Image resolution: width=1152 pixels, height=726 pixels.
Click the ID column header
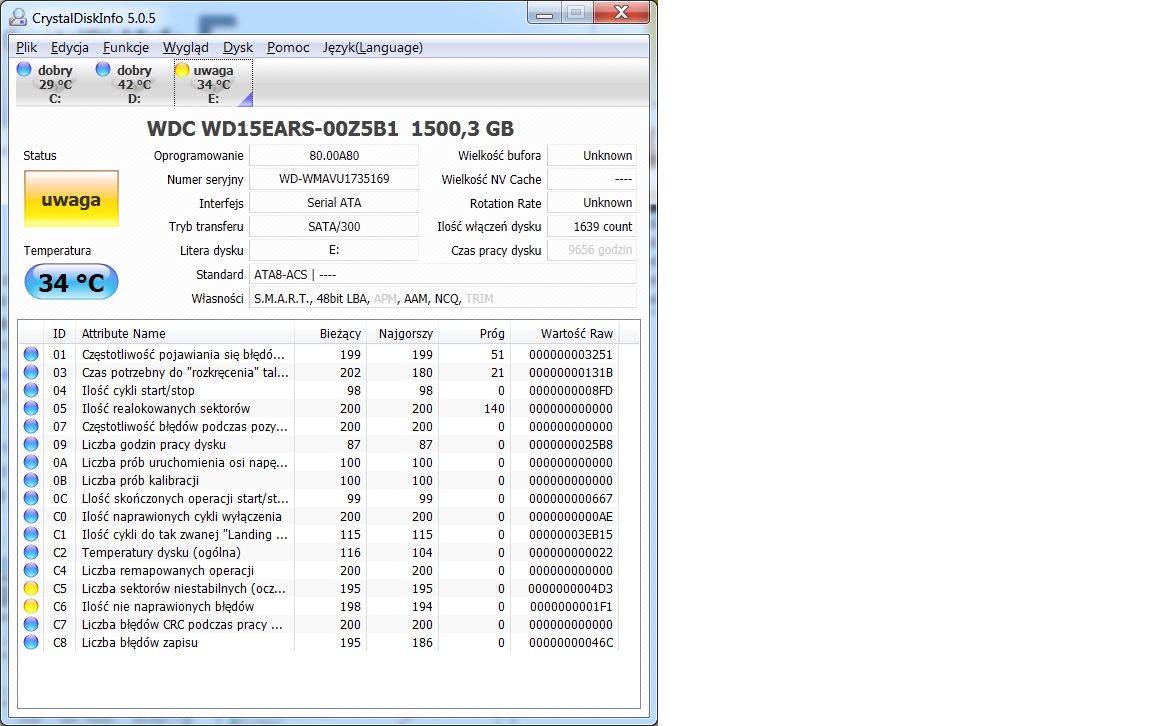tap(60, 334)
